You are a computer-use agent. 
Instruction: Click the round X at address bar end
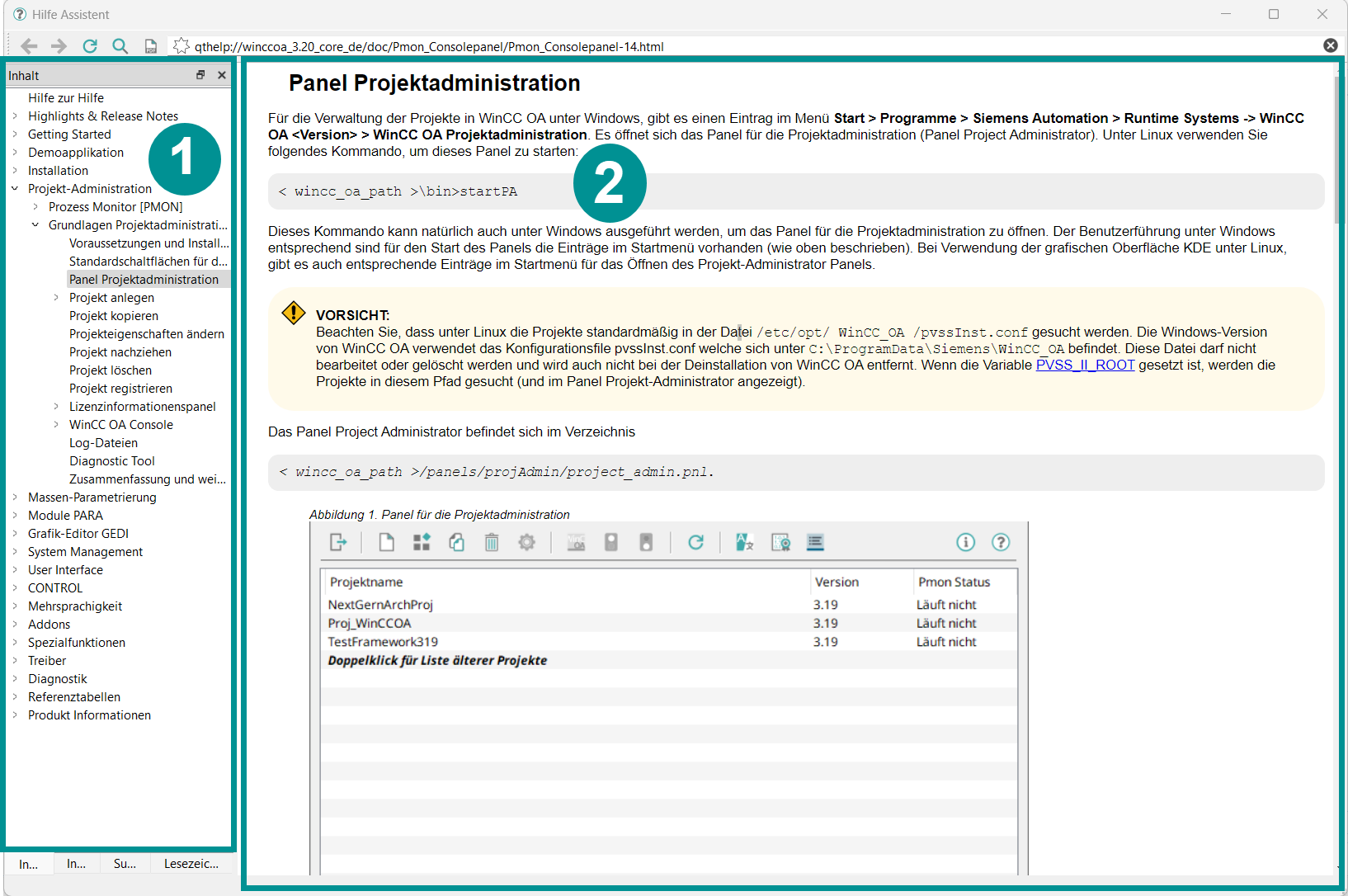pos(1331,45)
